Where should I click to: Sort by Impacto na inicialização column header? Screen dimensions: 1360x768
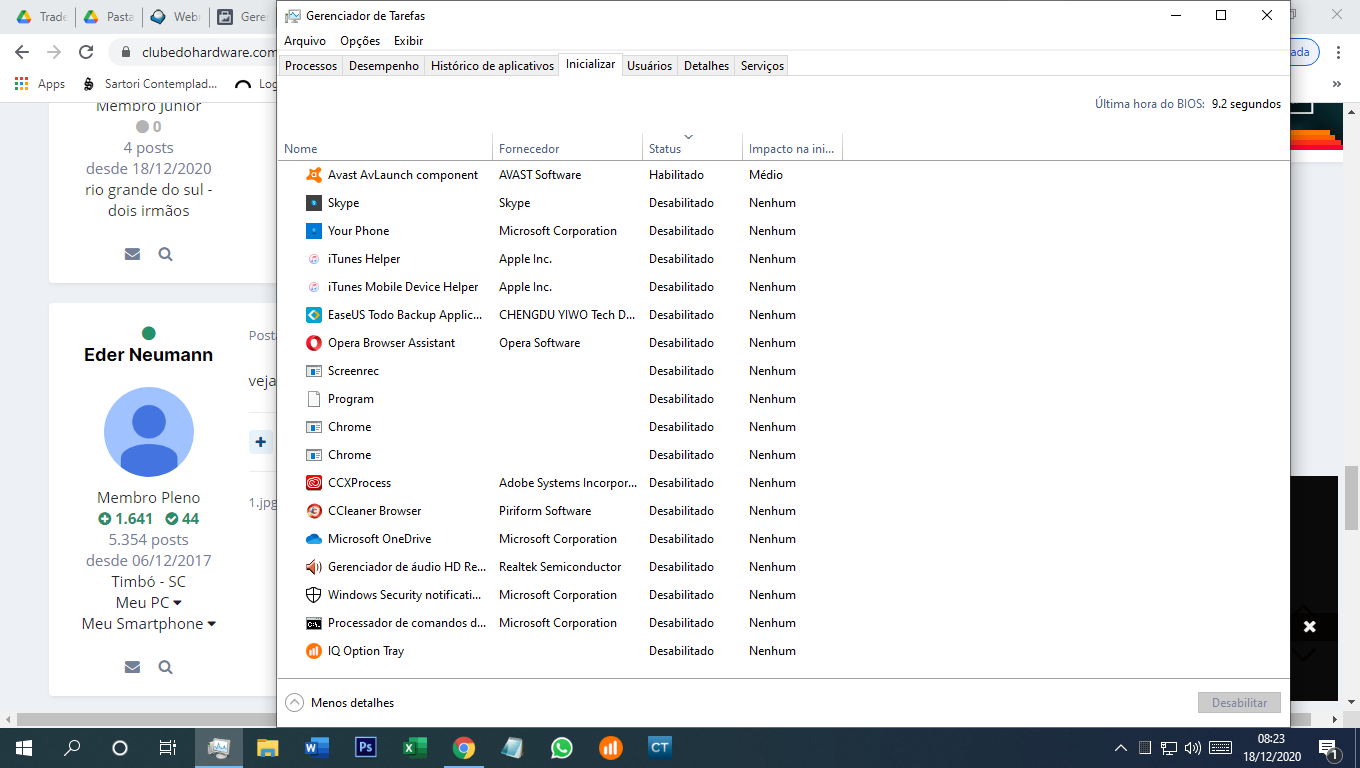792,149
